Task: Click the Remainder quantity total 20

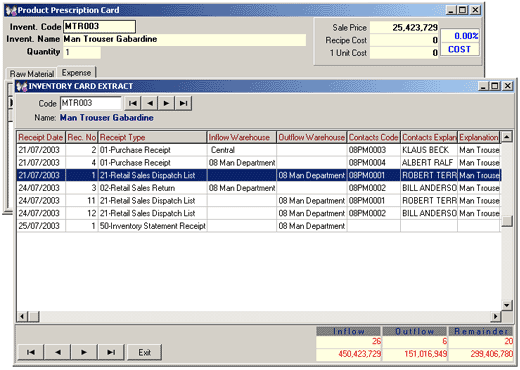Action: click(481, 341)
